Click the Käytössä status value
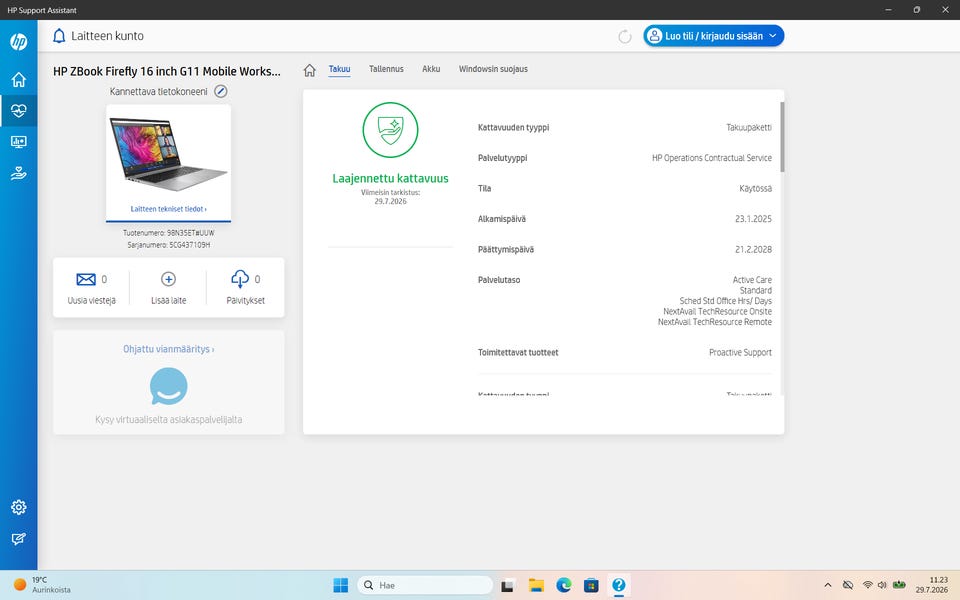Screen dimensions: 960x600 click(x=756, y=189)
